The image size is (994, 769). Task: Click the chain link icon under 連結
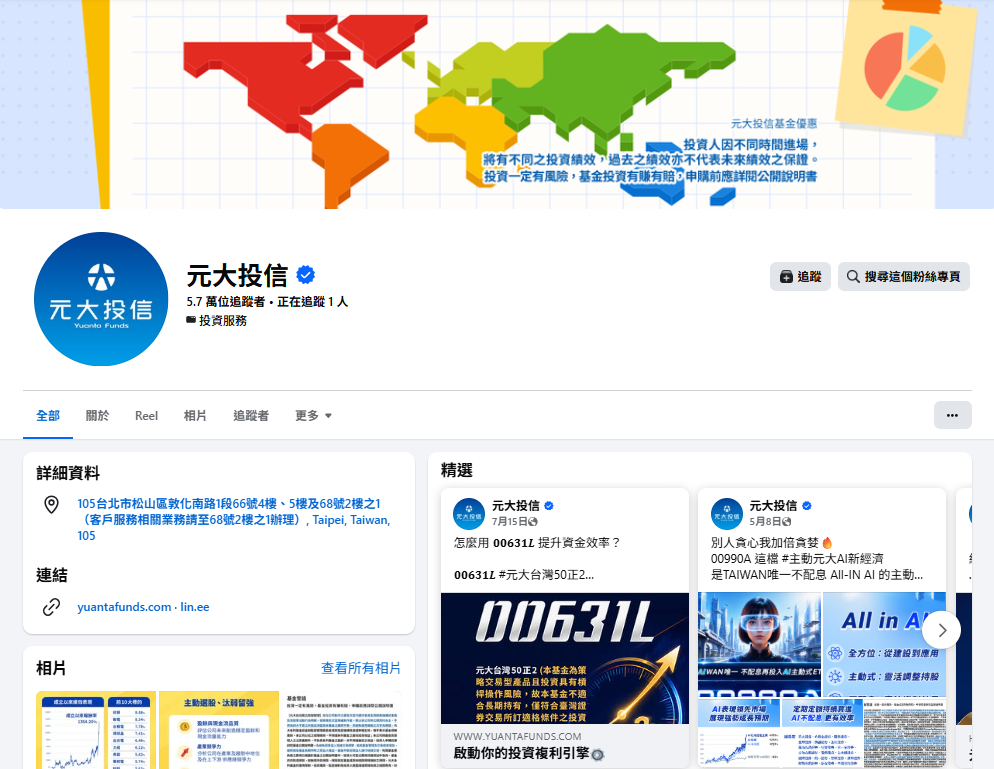click(x=51, y=607)
